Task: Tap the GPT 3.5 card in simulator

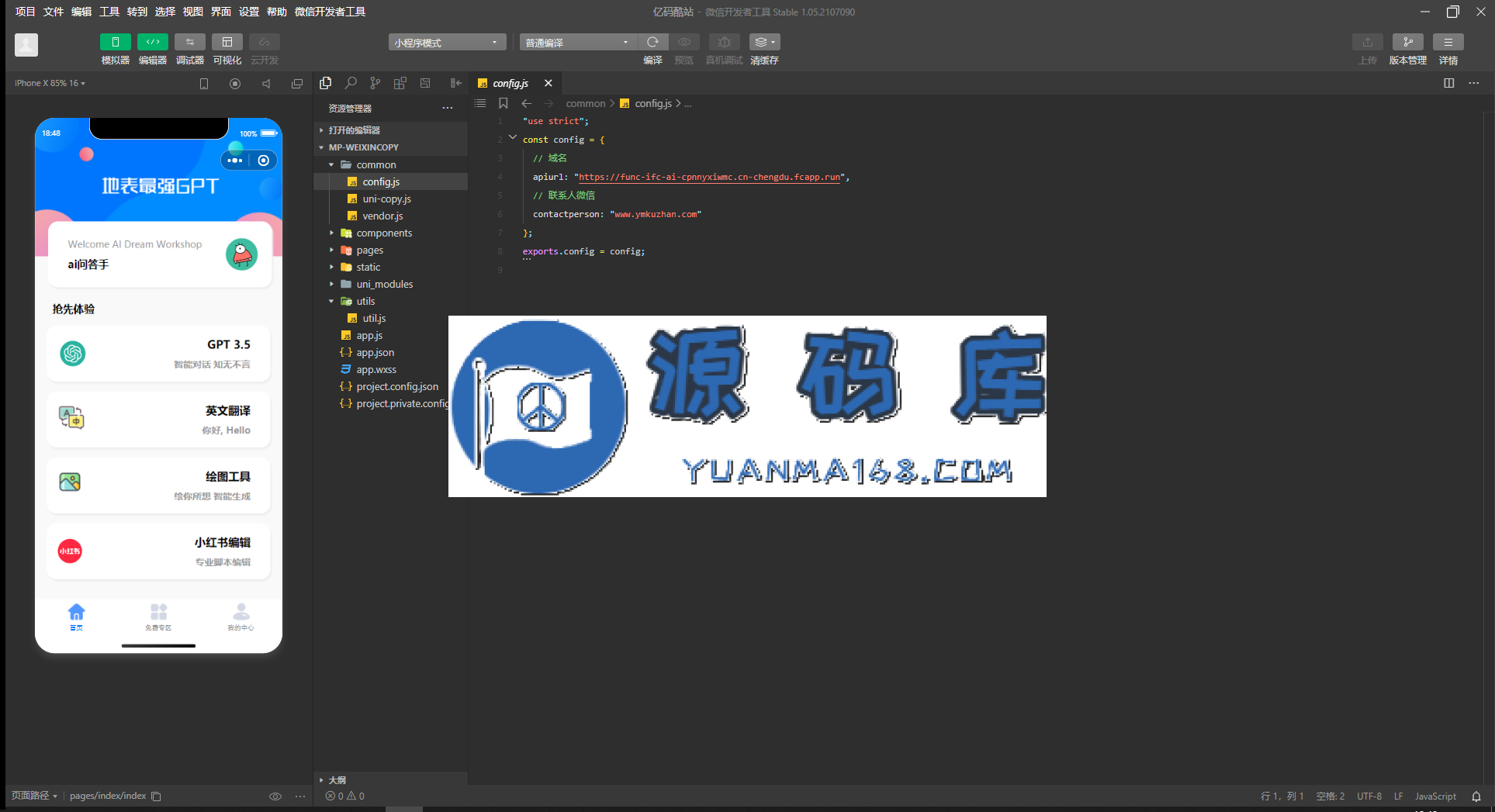Action: (x=158, y=354)
